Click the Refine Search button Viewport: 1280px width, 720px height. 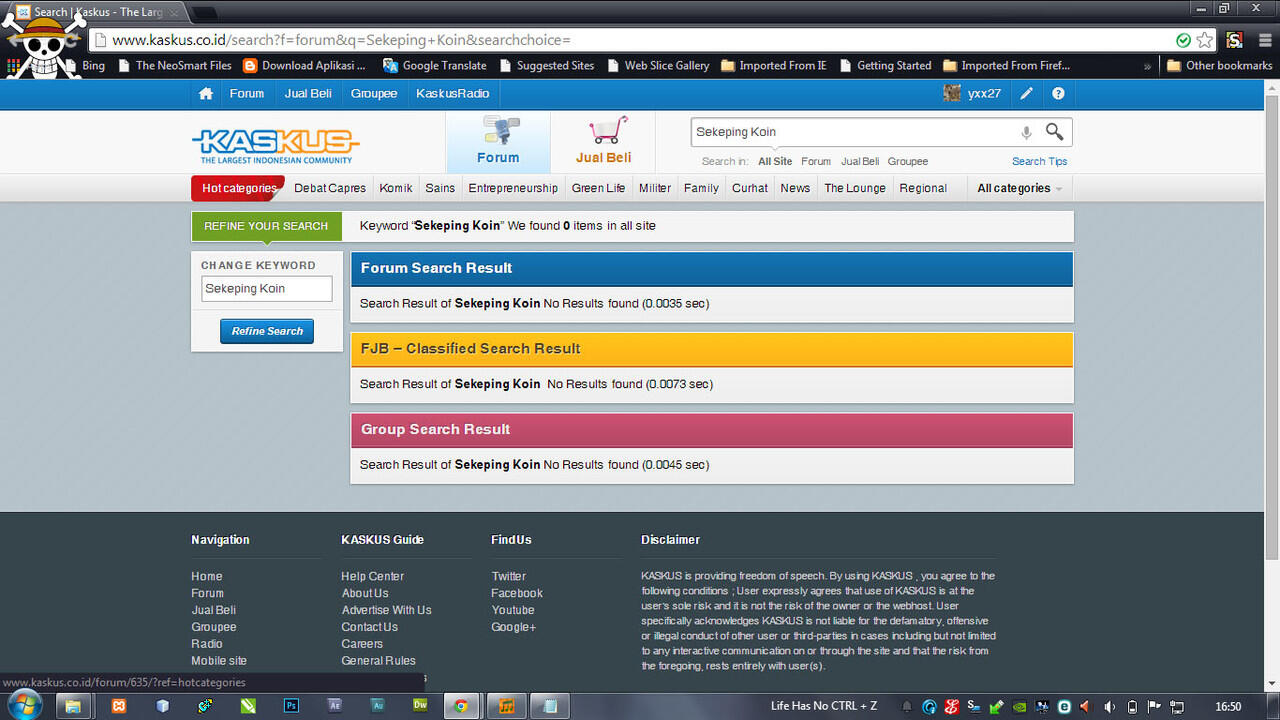click(x=267, y=331)
